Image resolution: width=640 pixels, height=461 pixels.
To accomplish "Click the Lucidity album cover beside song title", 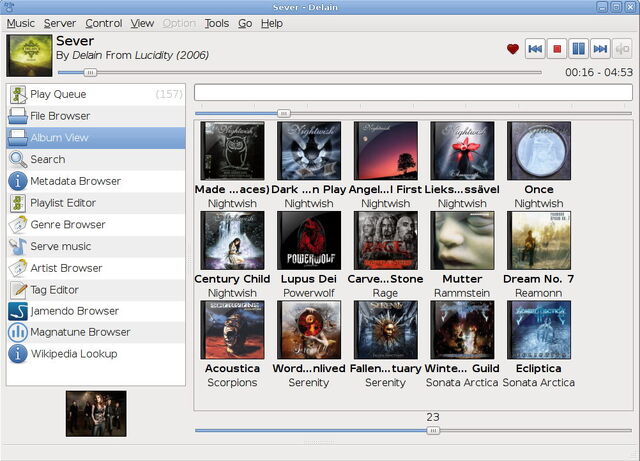I will pyautogui.click(x=29, y=56).
